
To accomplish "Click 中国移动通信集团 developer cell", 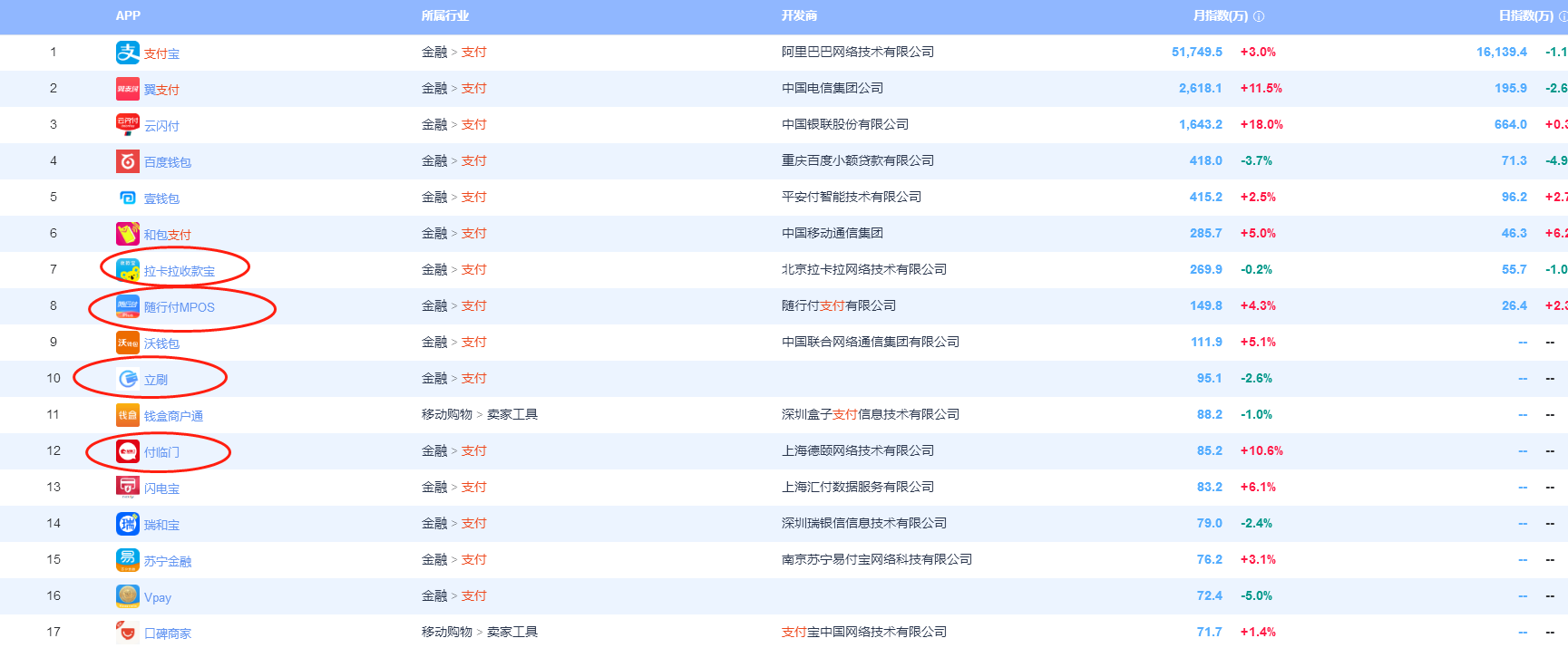I will [x=833, y=233].
